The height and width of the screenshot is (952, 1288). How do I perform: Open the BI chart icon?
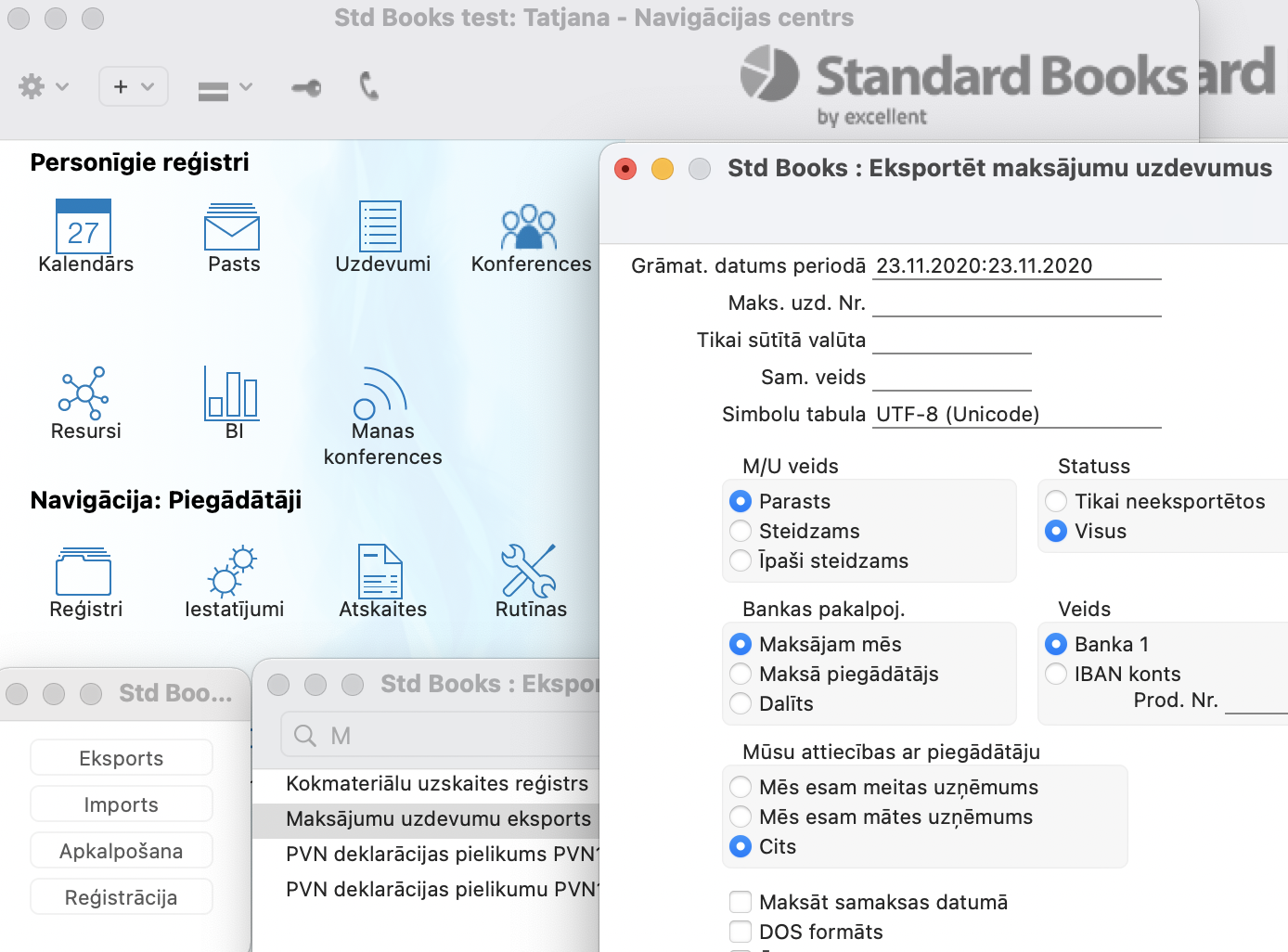232,392
